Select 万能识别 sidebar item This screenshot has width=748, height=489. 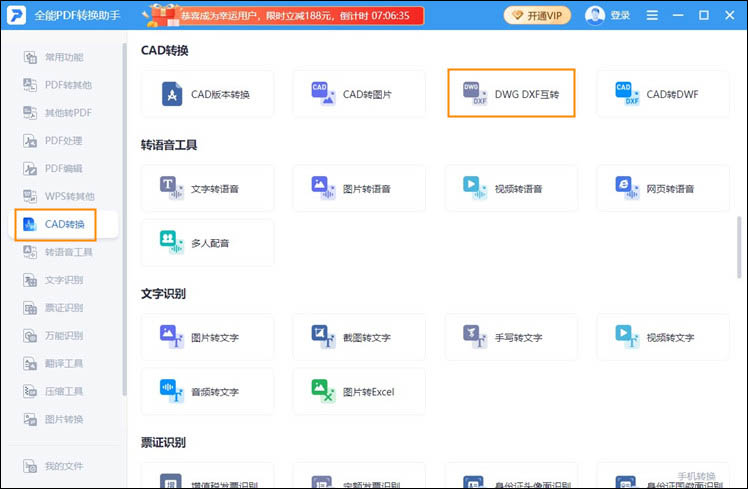(63, 335)
